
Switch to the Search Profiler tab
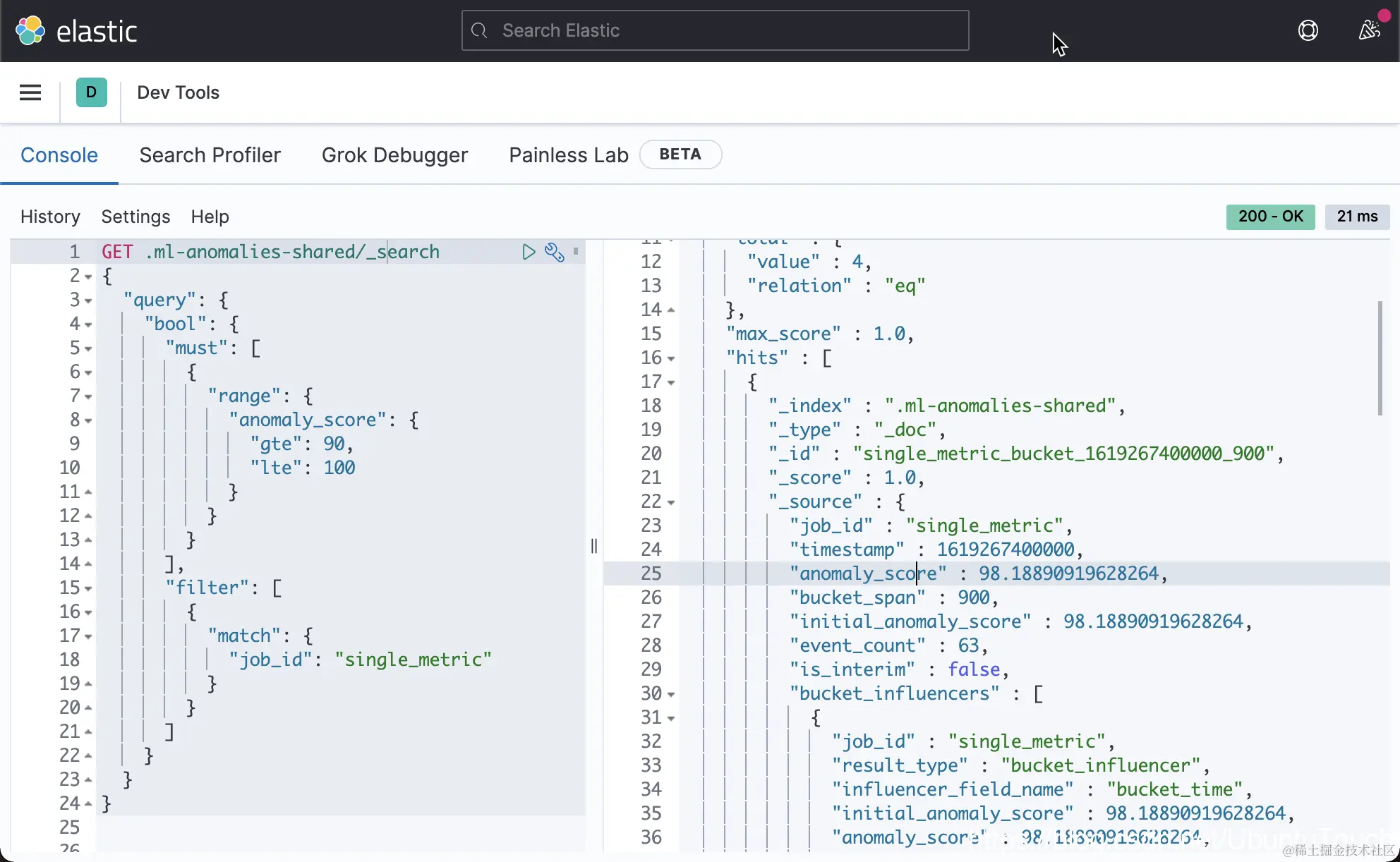210,155
